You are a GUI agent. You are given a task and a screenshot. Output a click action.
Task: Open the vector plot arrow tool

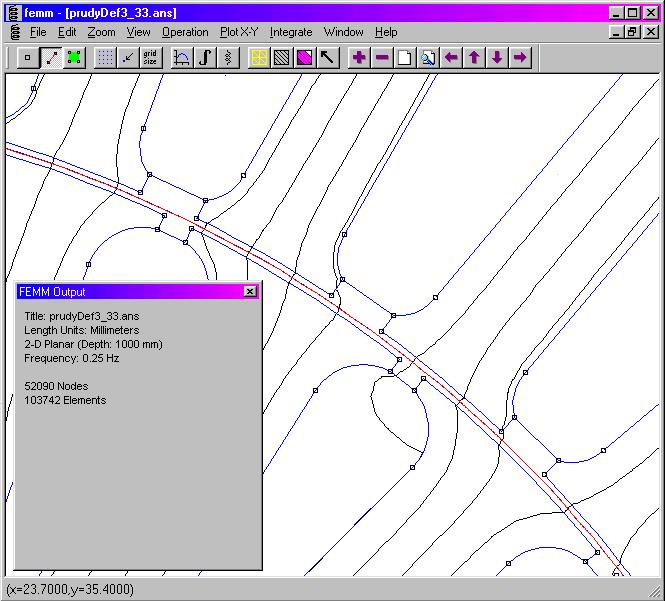click(327, 57)
